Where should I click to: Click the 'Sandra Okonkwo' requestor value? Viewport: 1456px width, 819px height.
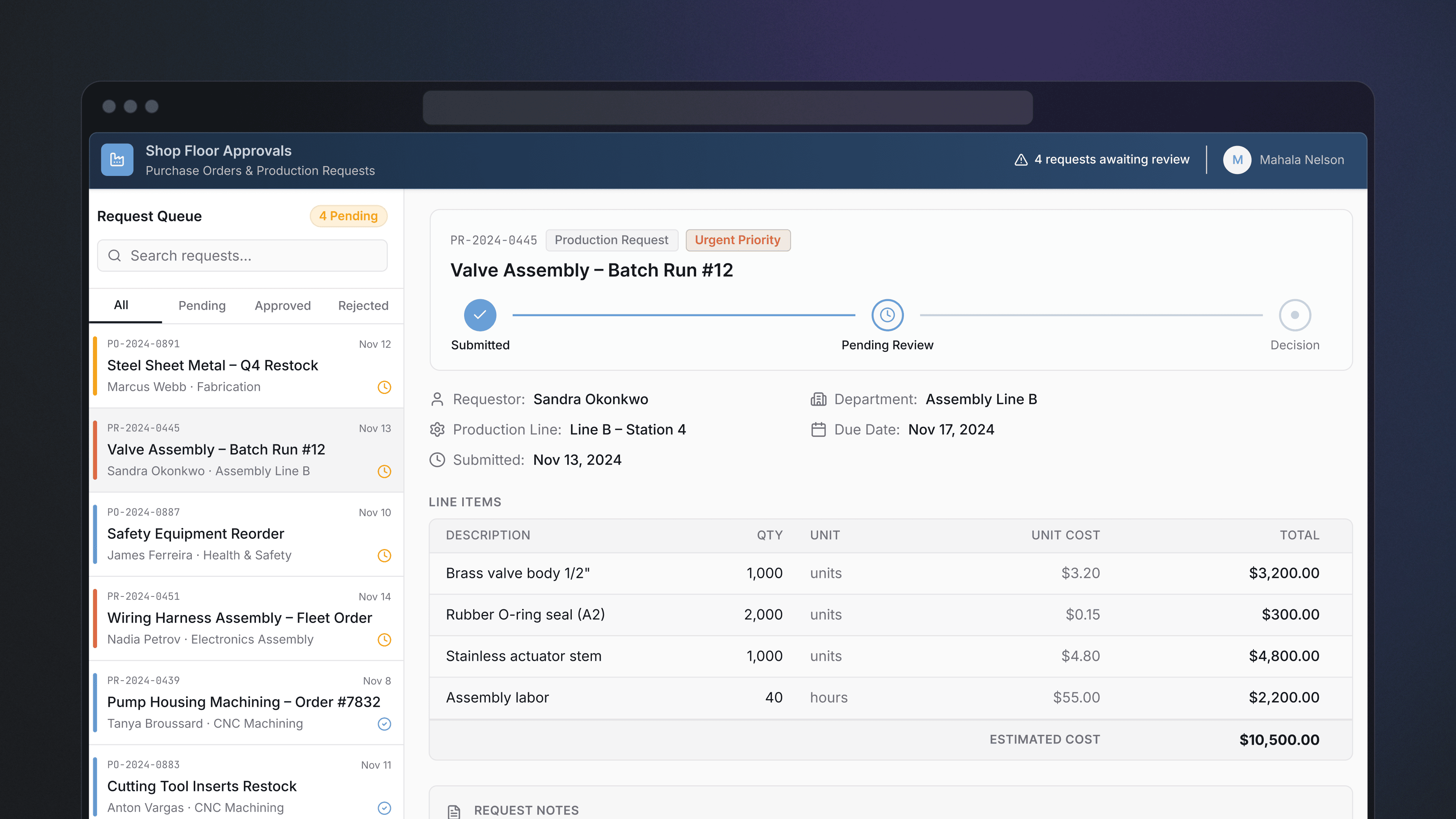591,400
